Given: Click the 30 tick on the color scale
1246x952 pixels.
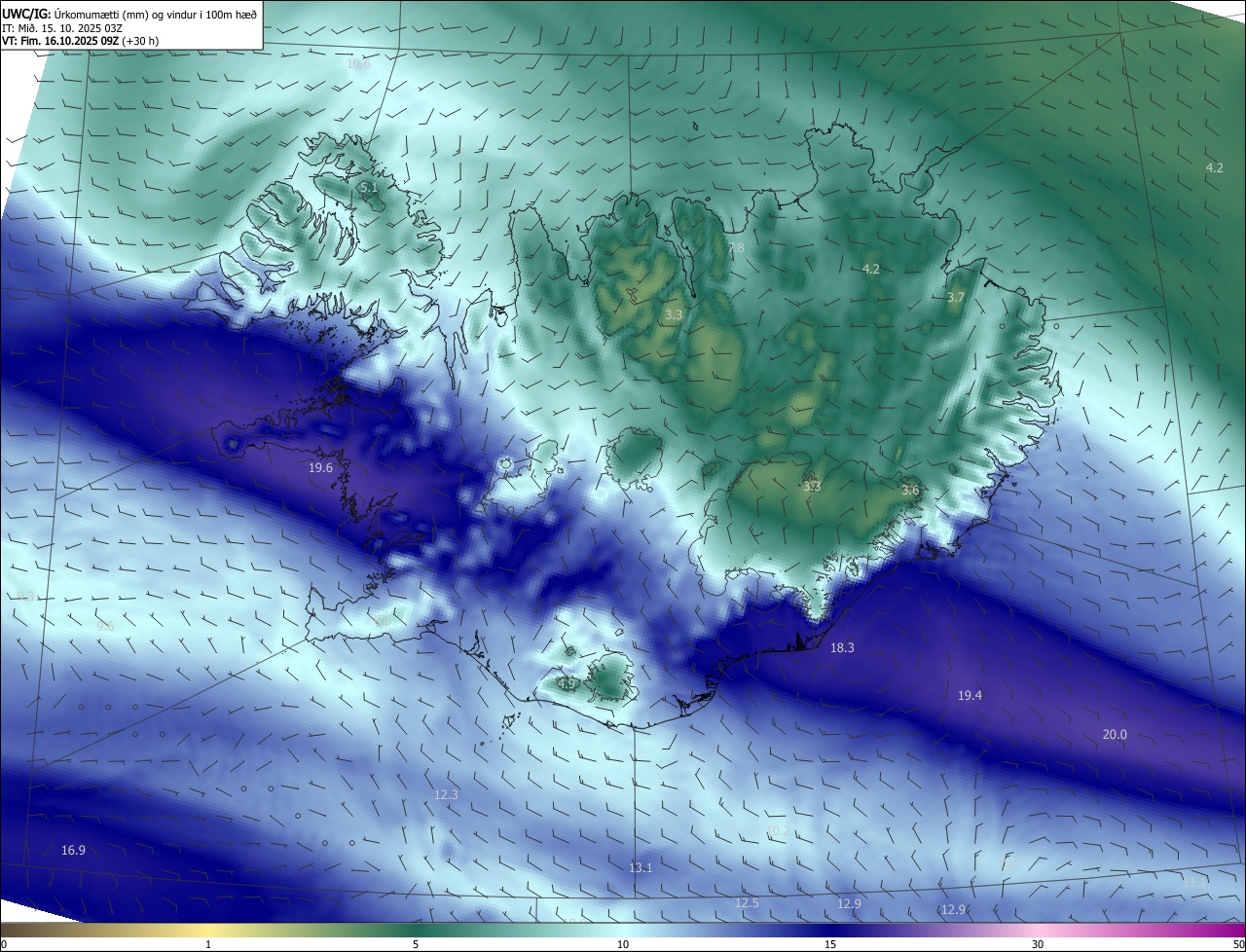Looking at the screenshot, I should 1038,944.
